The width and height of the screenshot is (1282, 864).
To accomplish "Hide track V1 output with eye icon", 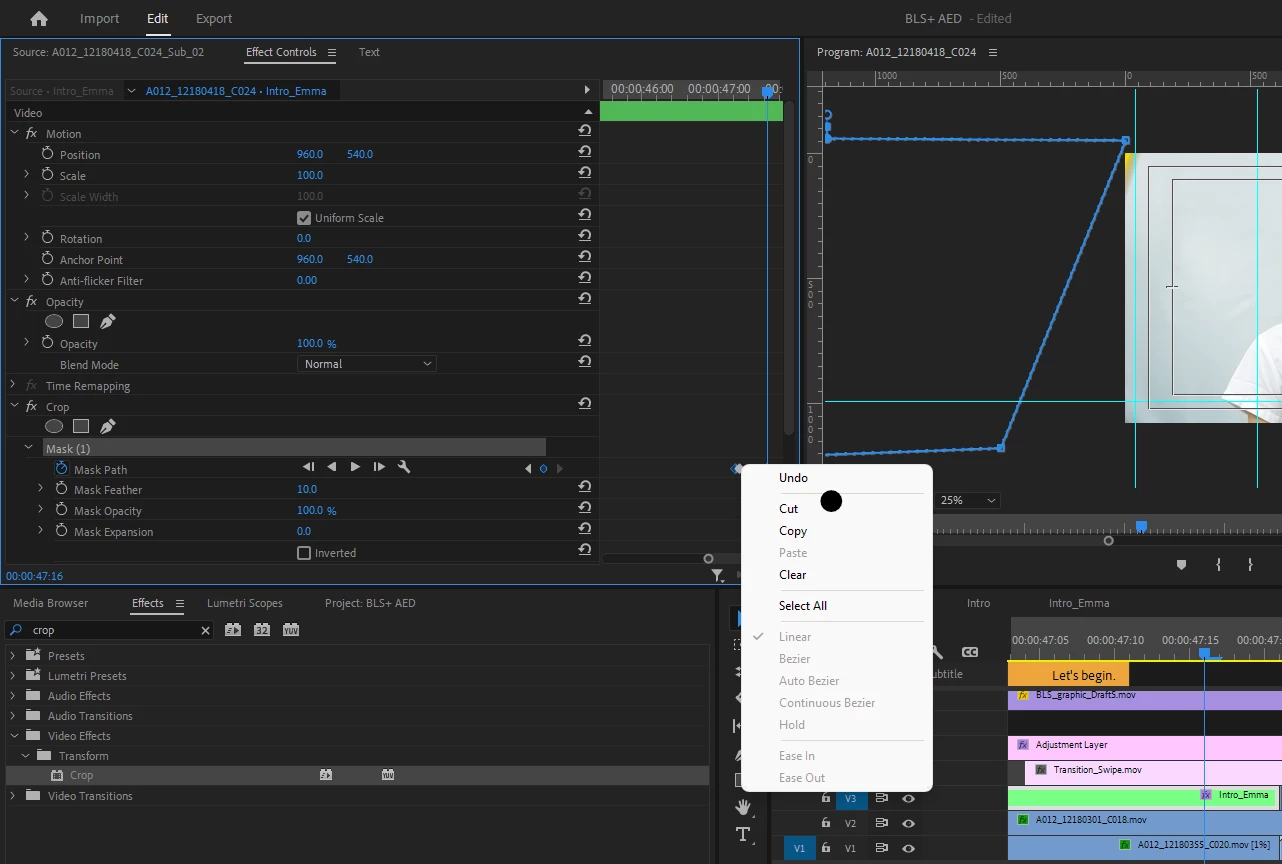I will coord(908,848).
